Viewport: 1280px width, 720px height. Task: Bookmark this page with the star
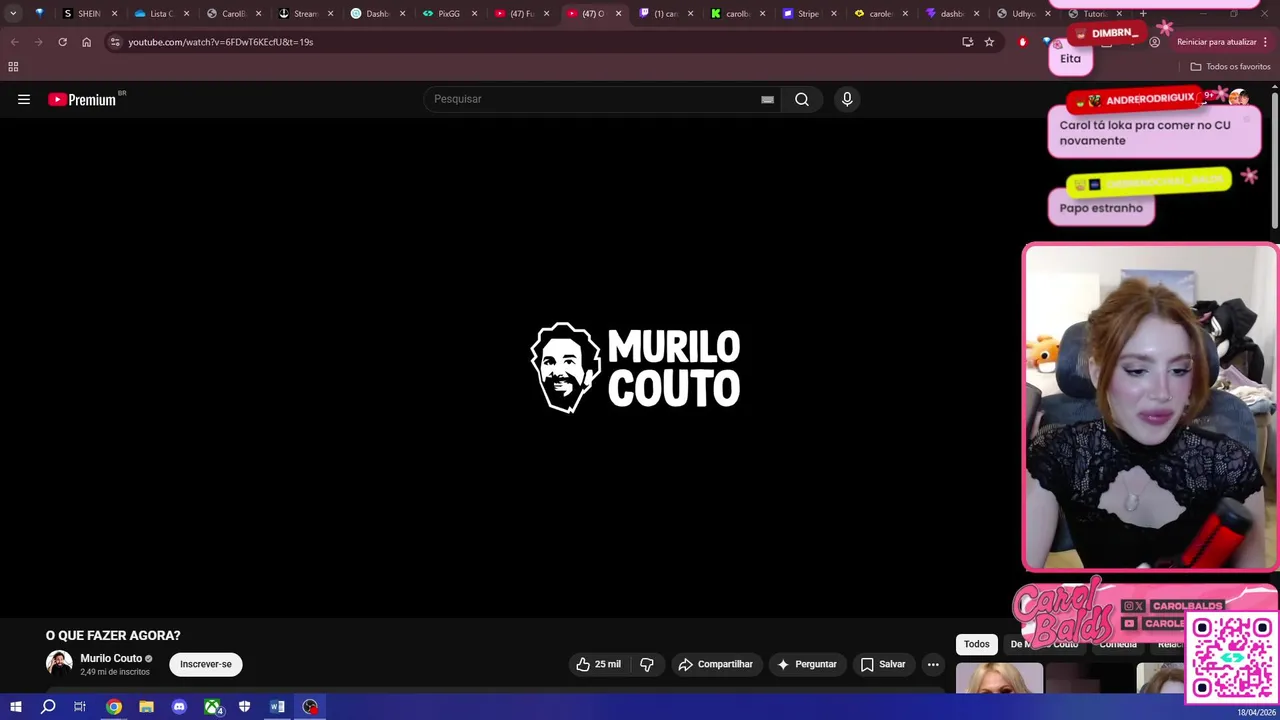coord(989,42)
